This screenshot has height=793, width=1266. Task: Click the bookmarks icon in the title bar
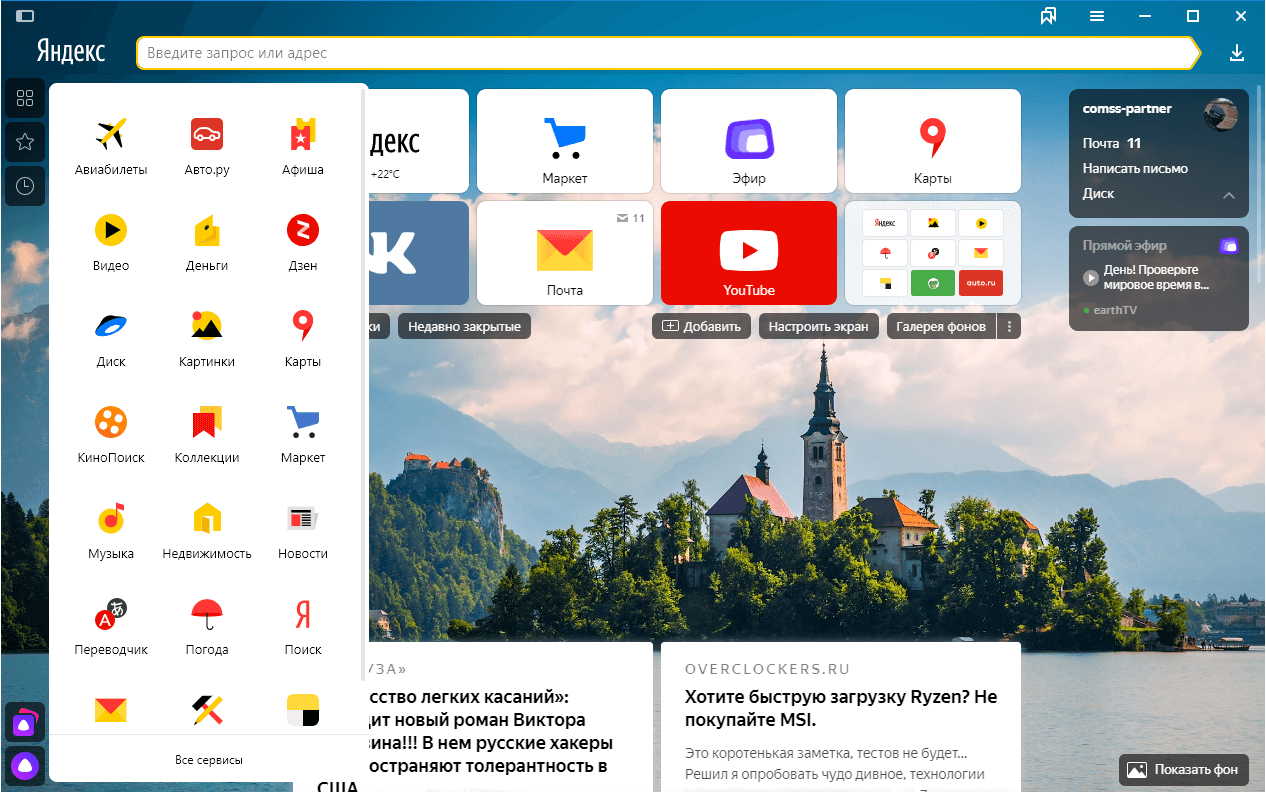pyautogui.click(x=1049, y=16)
